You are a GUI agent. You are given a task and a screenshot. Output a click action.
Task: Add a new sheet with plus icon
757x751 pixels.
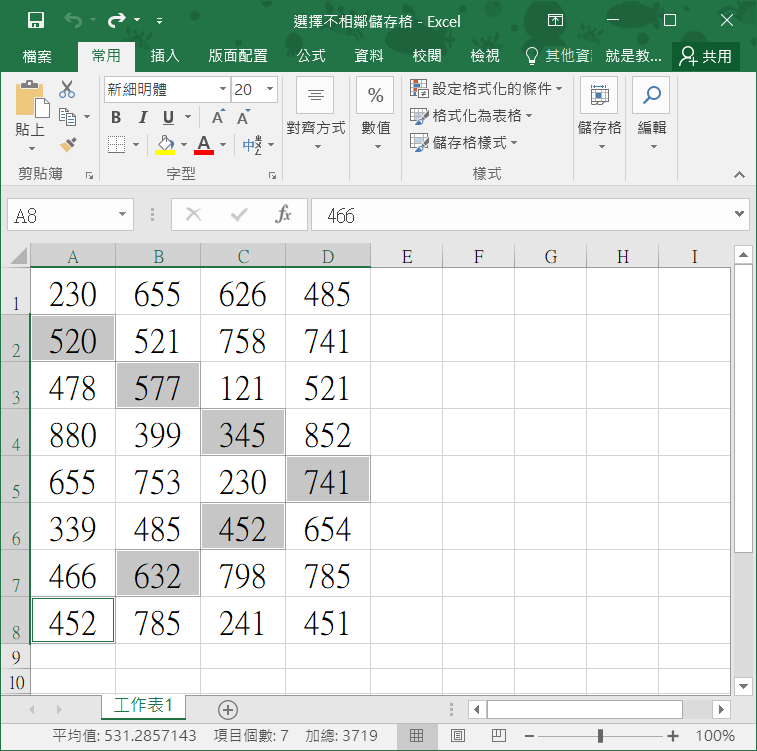tap(228, 709)
